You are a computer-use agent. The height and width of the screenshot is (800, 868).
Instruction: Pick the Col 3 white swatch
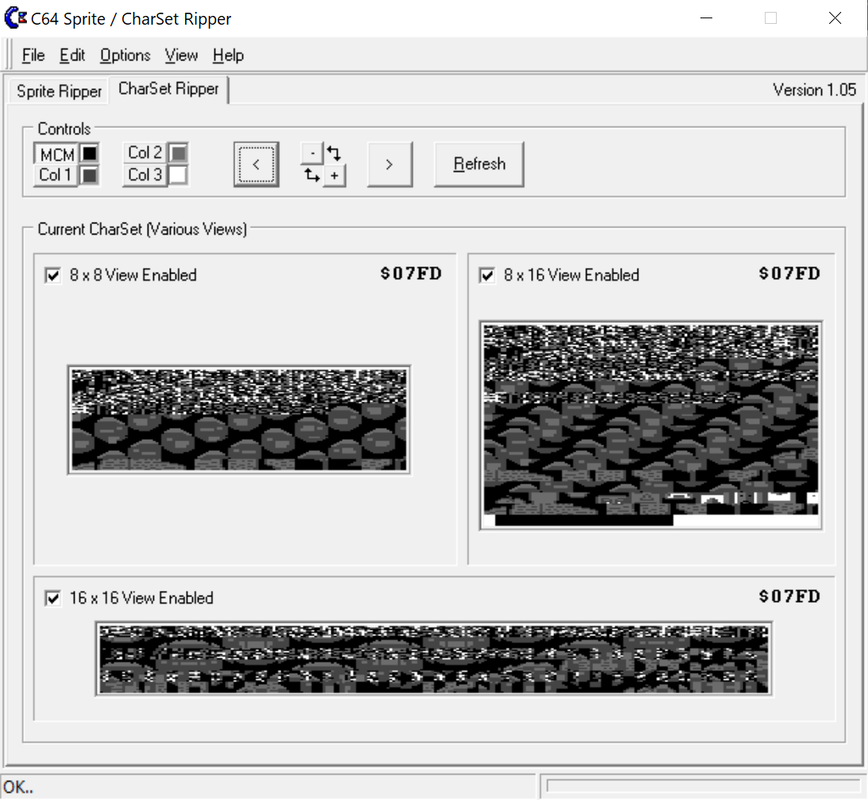178,175
